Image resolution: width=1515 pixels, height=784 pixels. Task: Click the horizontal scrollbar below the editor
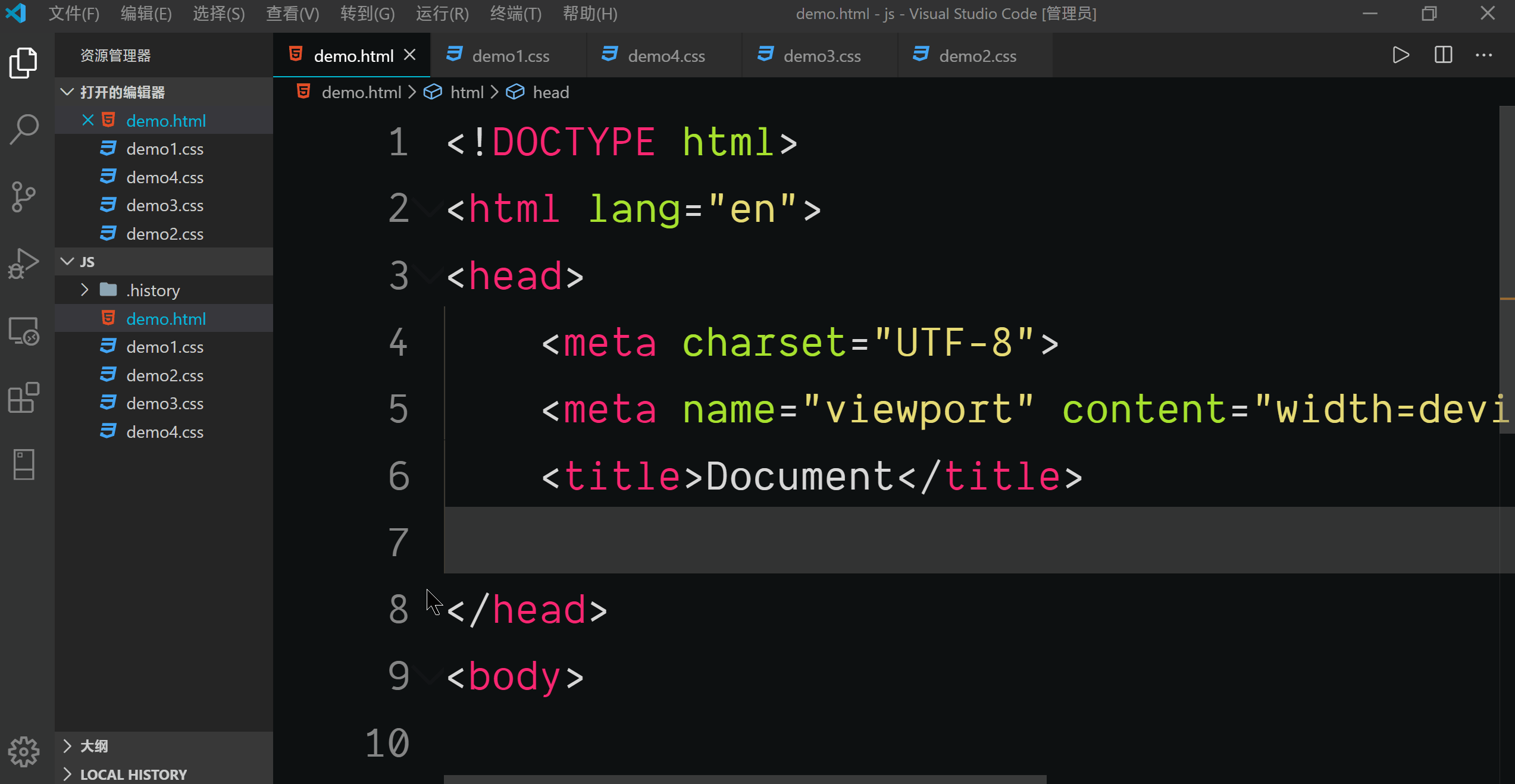tap(744, 779)
